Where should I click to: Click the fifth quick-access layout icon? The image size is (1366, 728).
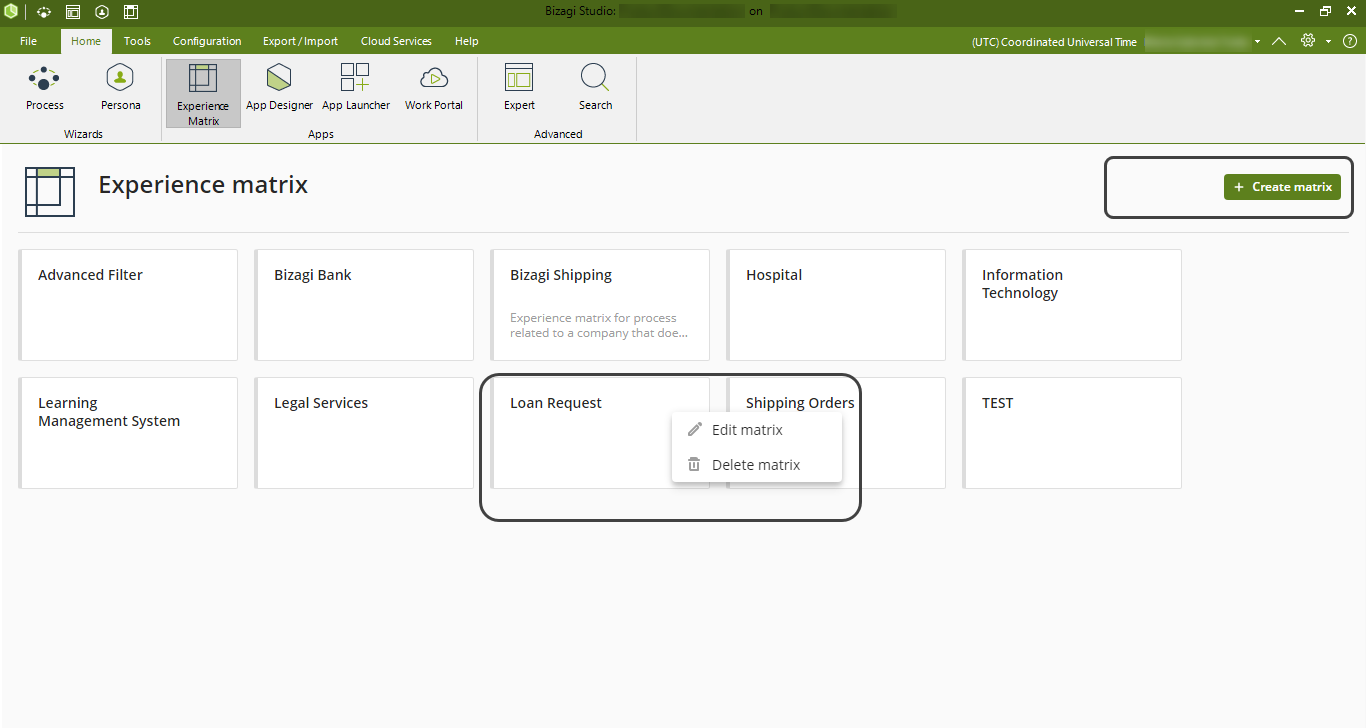click(131, 12)
